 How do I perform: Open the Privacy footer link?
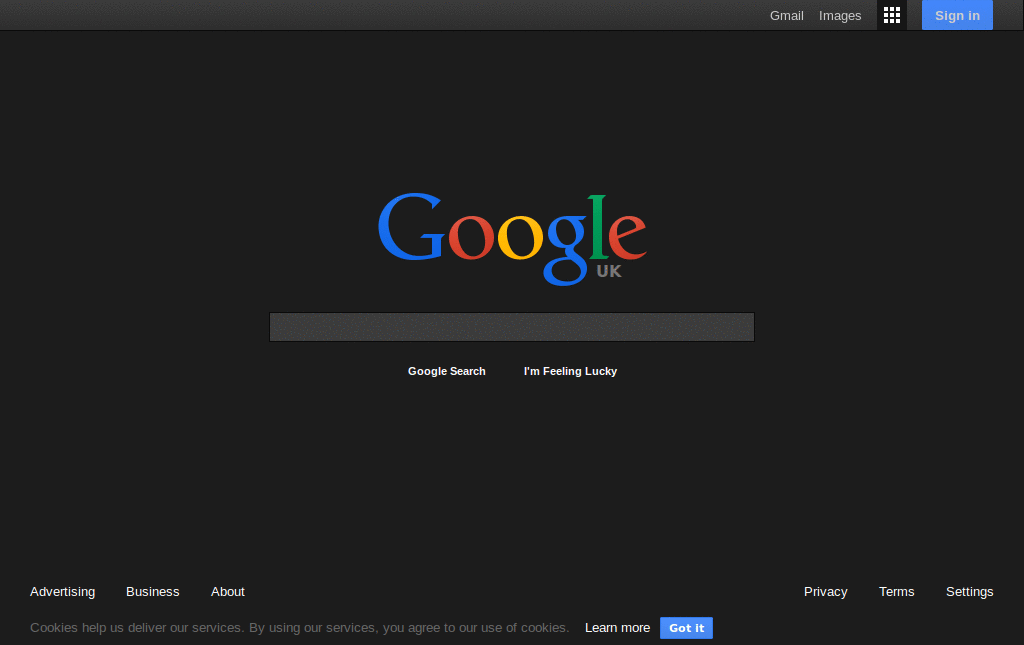825,591
